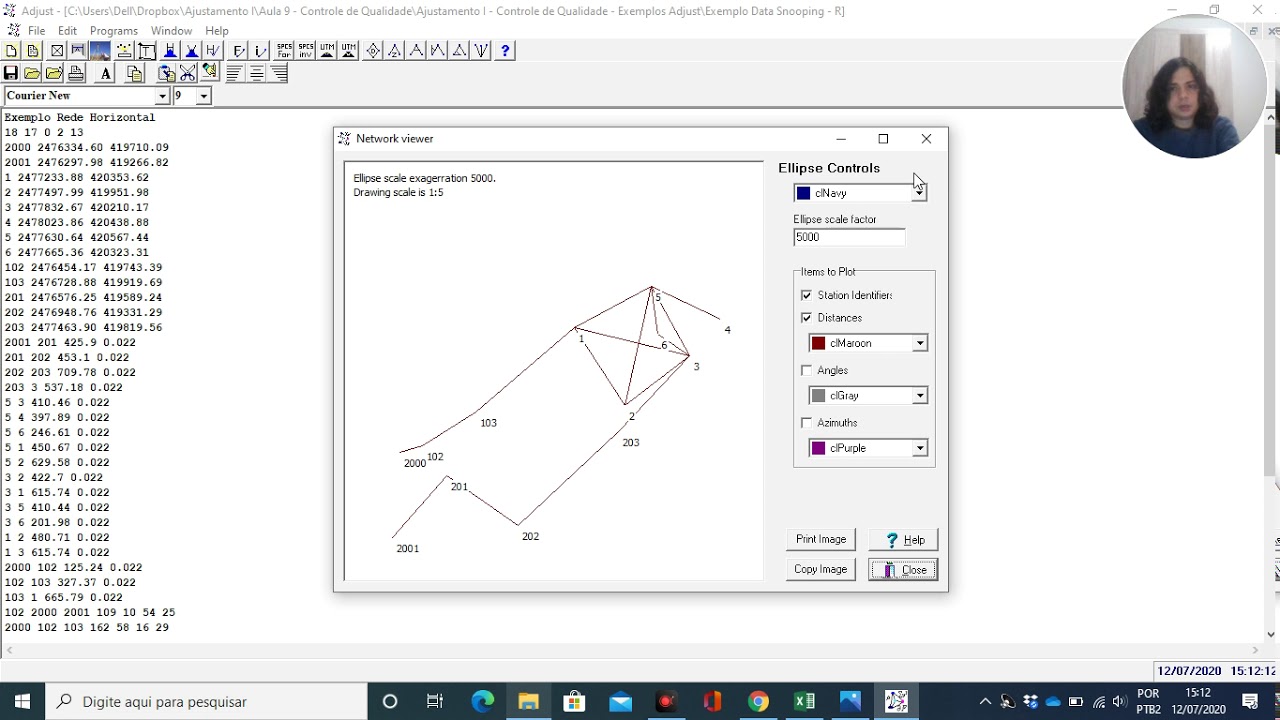This screenshot has width=1280, height=720.
Task: Open the File menu
Action: click(36, 30)
